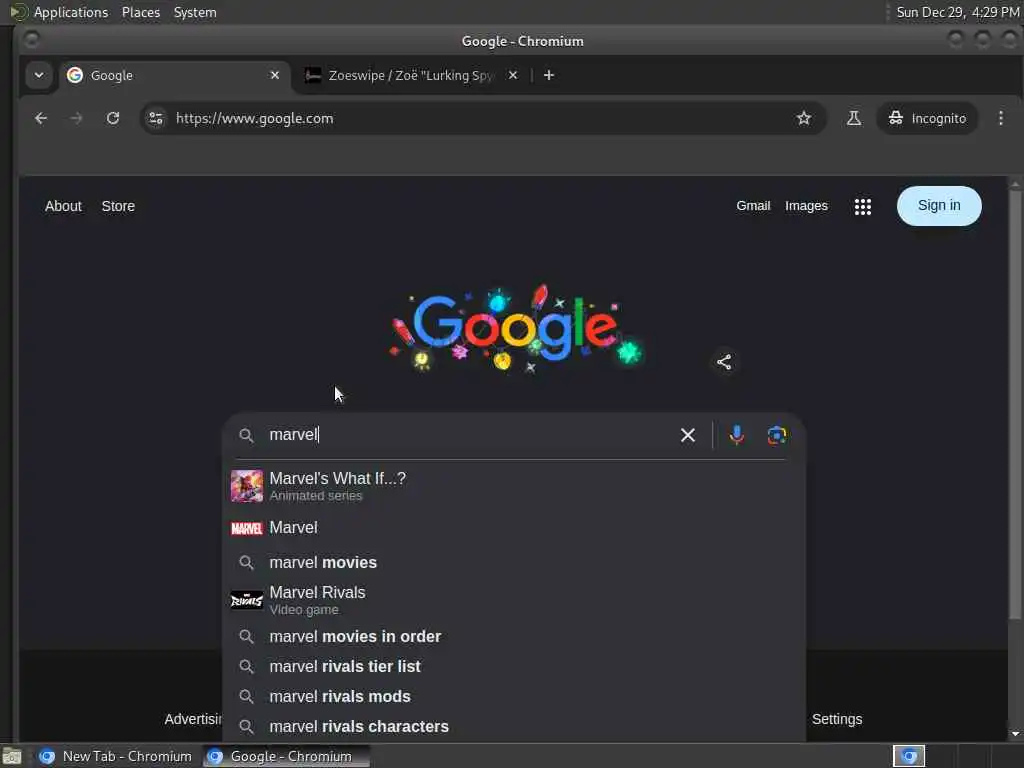The width and height of the screenshot is (1024, 768).
Task: Click the Sign in button
Action: [939, 206]
